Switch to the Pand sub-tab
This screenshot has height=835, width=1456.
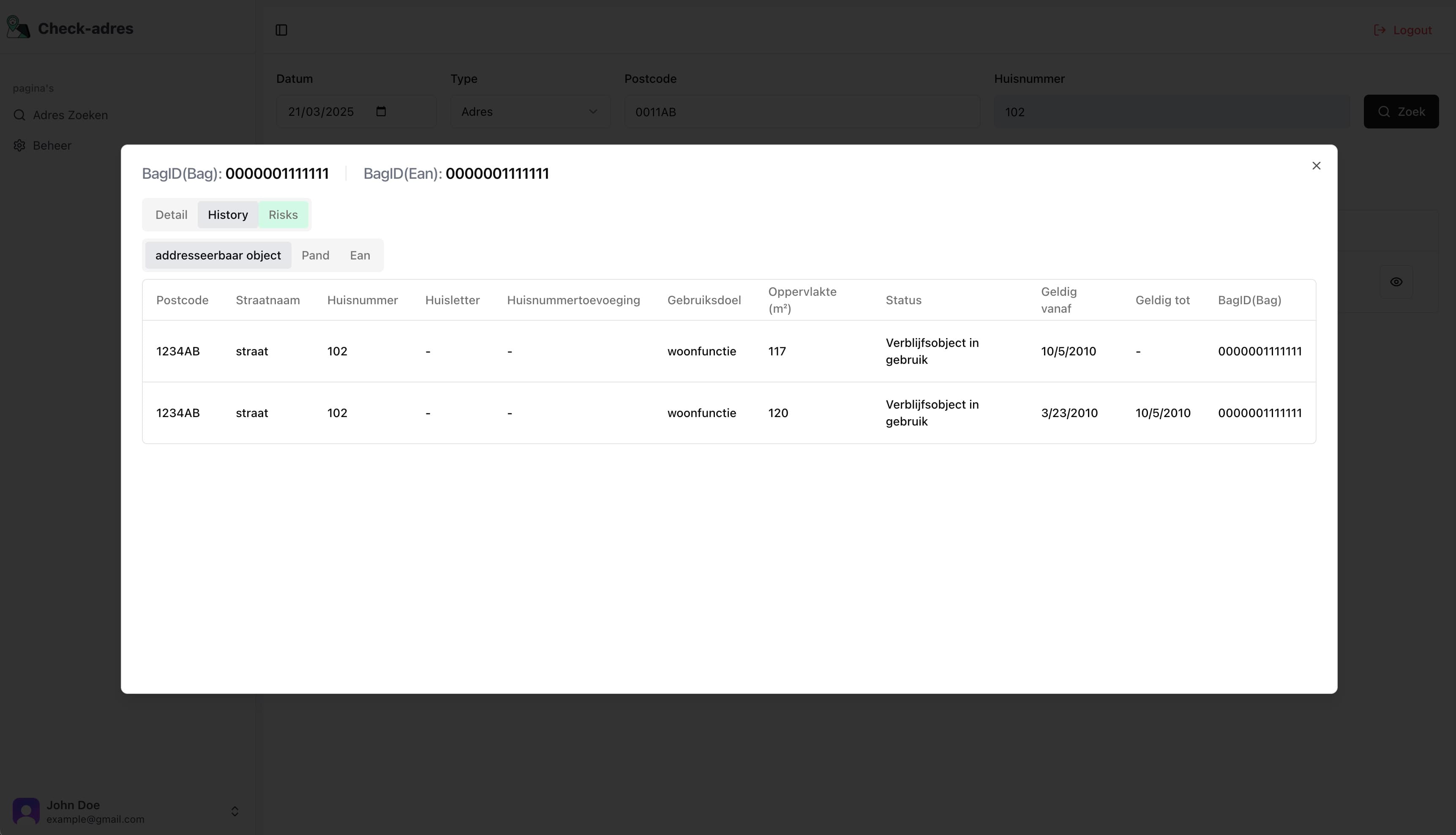coord(315,255)
